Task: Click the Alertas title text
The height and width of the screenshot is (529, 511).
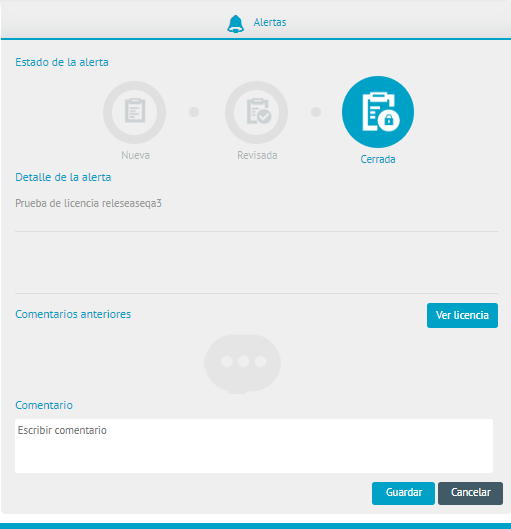Action: pyautogui.click(x=270, y=22)
